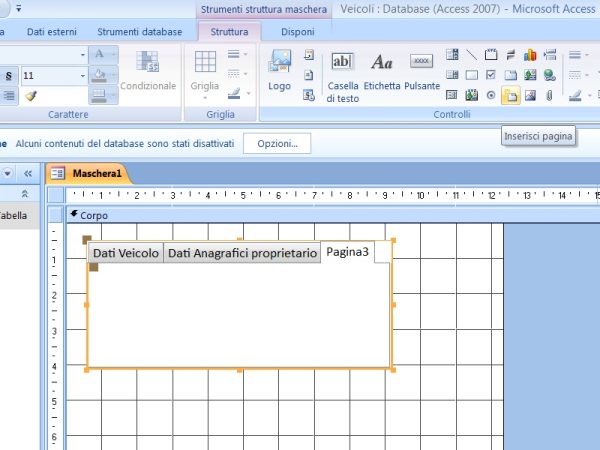Switch to the Disponi ribbon tab

point(297,32)
